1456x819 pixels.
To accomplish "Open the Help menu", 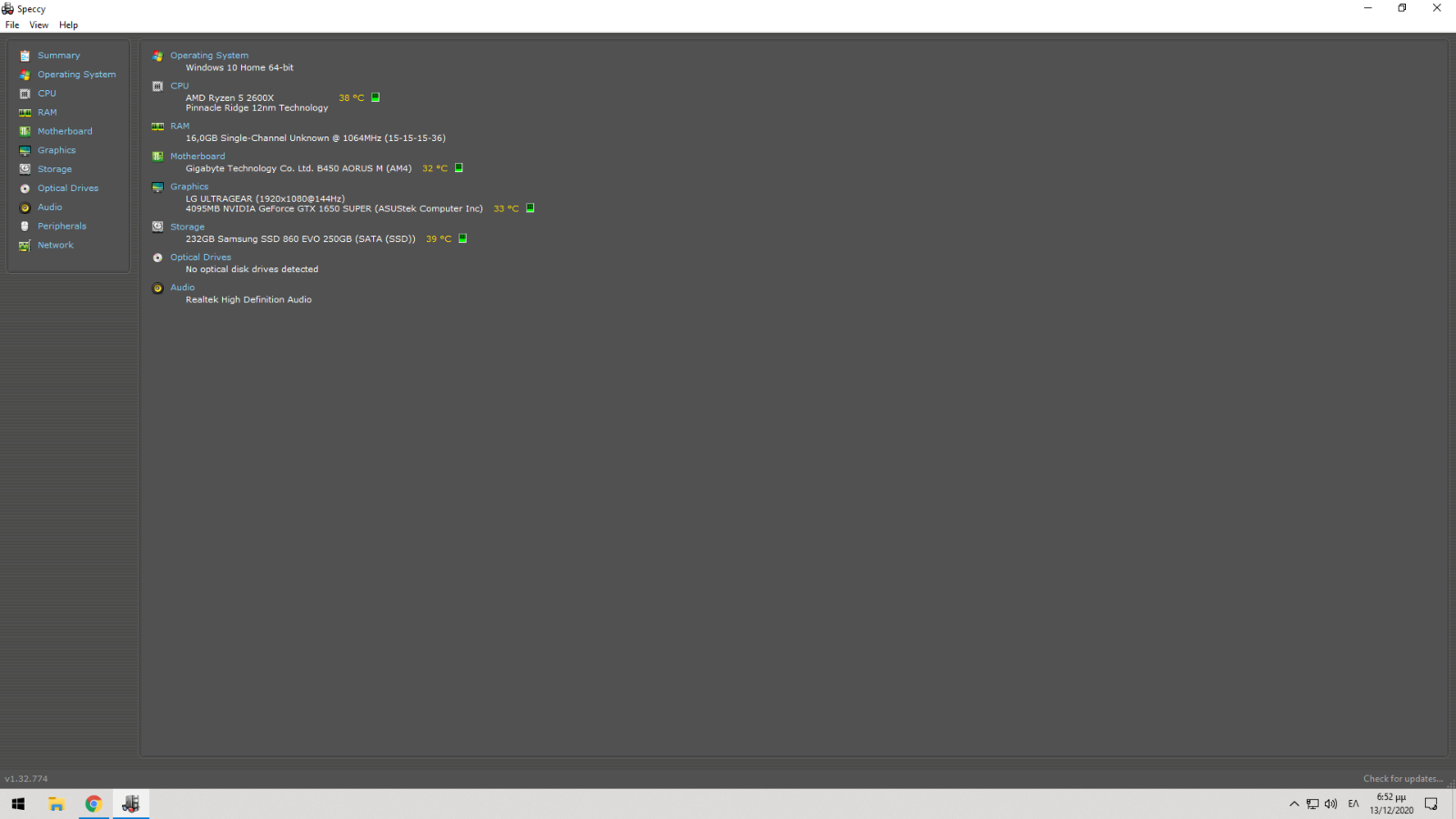I will [x=68, y=25].
